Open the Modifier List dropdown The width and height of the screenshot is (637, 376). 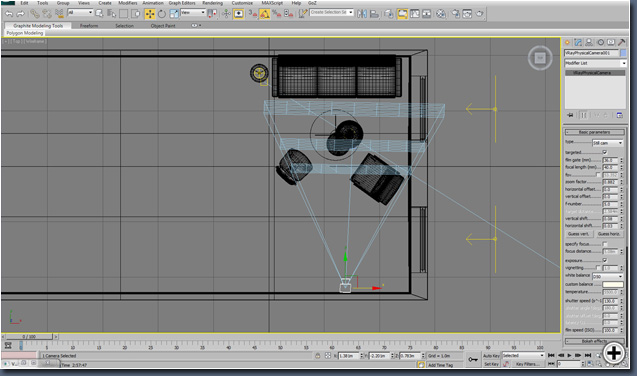click(x=595, y=63)
